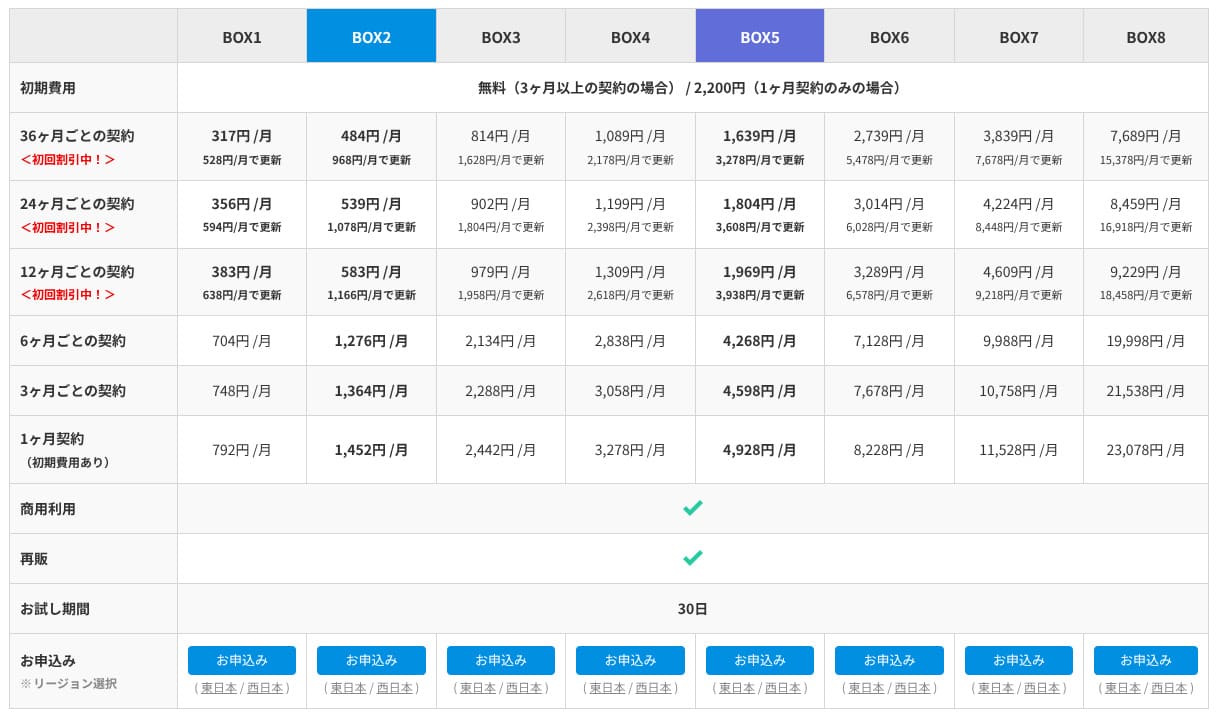This screenshot has width=1220, height=718.
Task: Choose 西日本 region under BOX8
Action: (x=1170, y=688)
